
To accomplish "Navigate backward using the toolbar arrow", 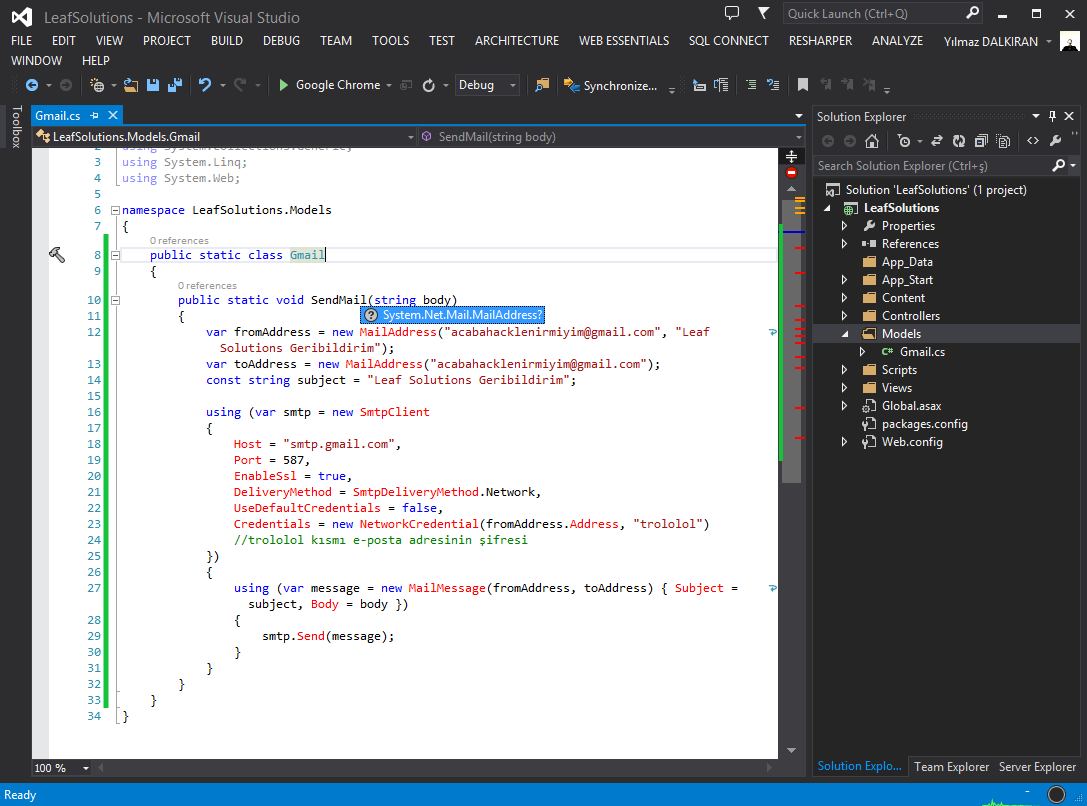I will coord(32,85).
